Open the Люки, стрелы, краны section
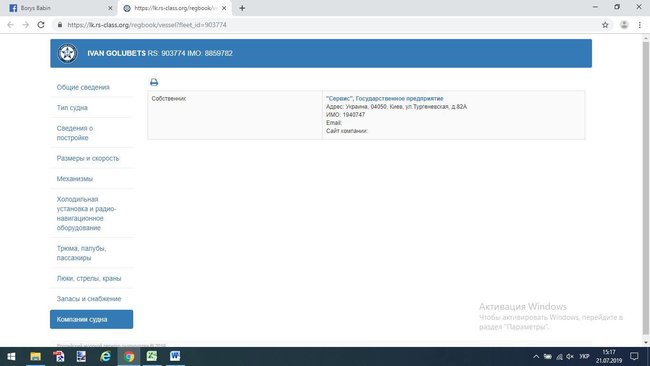The height and width of the screenshot is (366, 650). [x=89, y=279]
